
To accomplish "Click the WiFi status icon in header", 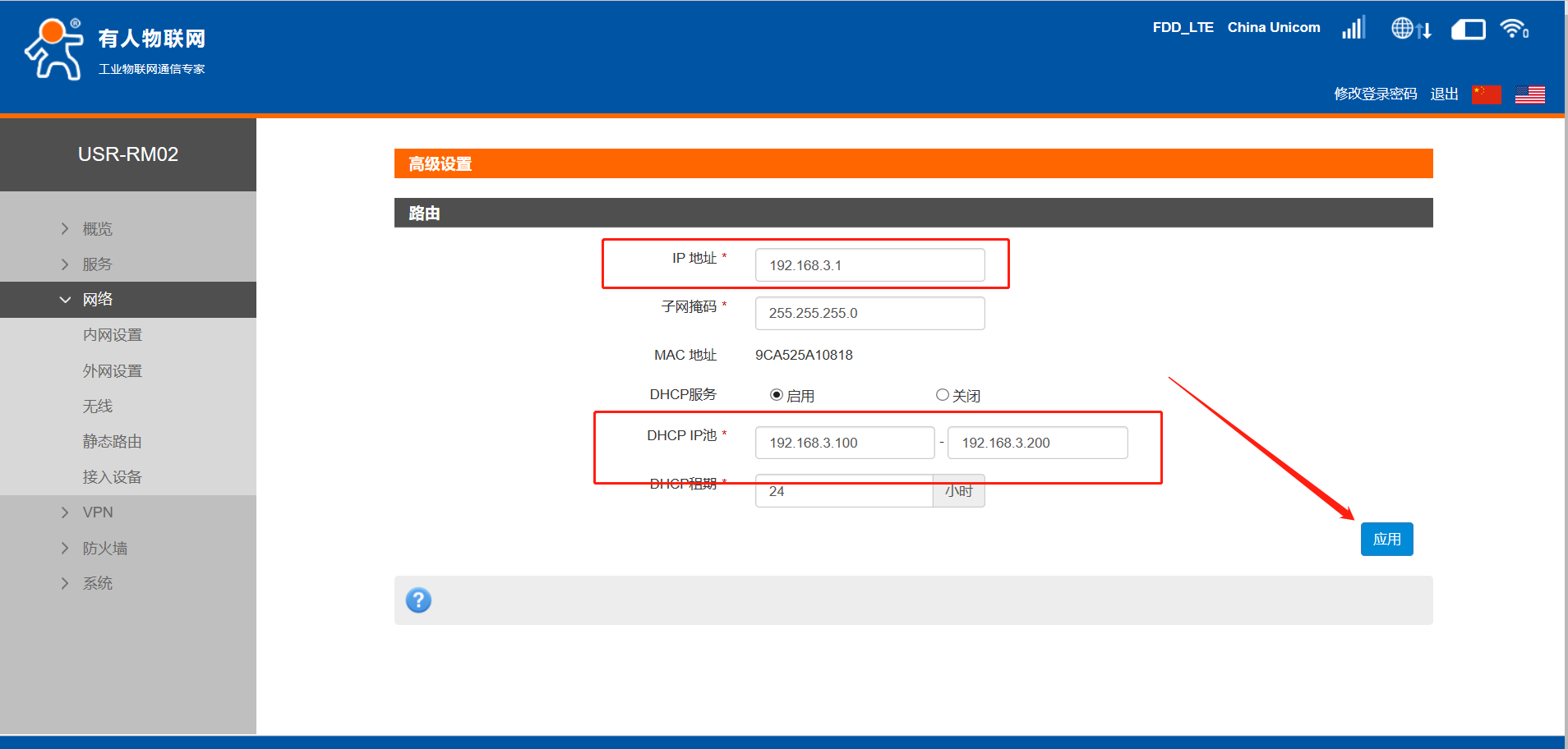I will (x=1514, y=29).
